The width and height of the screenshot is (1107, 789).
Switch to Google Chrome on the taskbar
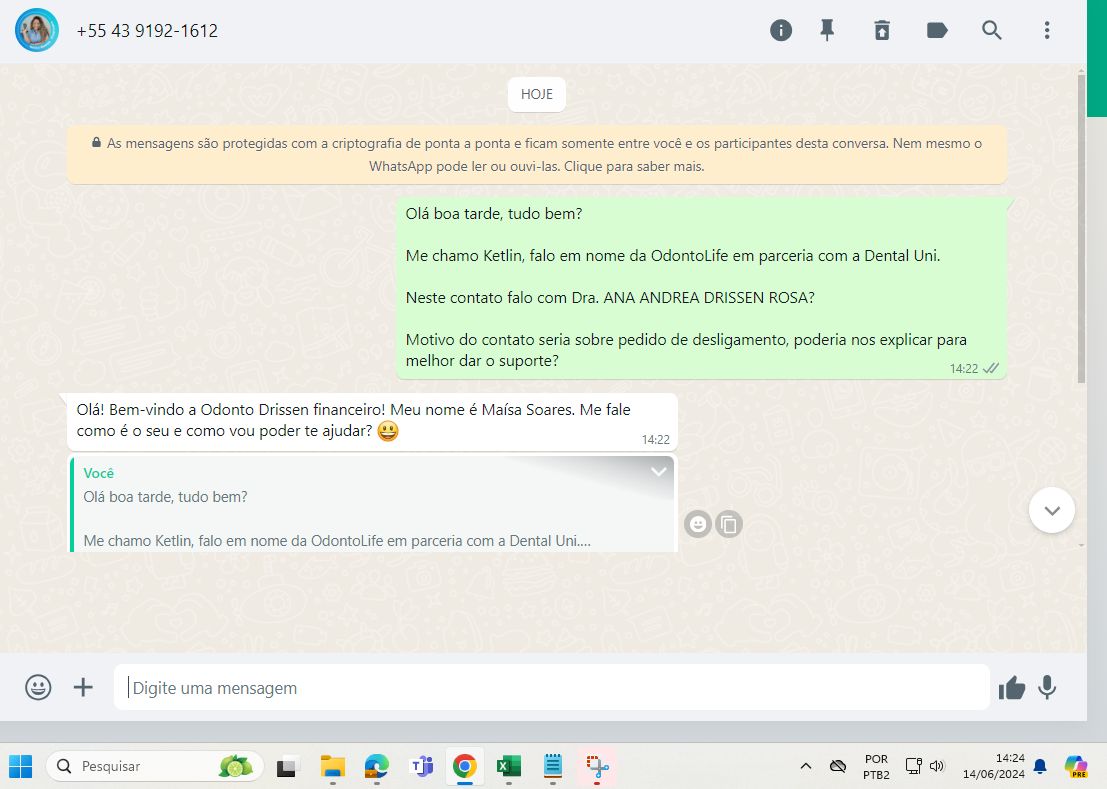(465, 766)
